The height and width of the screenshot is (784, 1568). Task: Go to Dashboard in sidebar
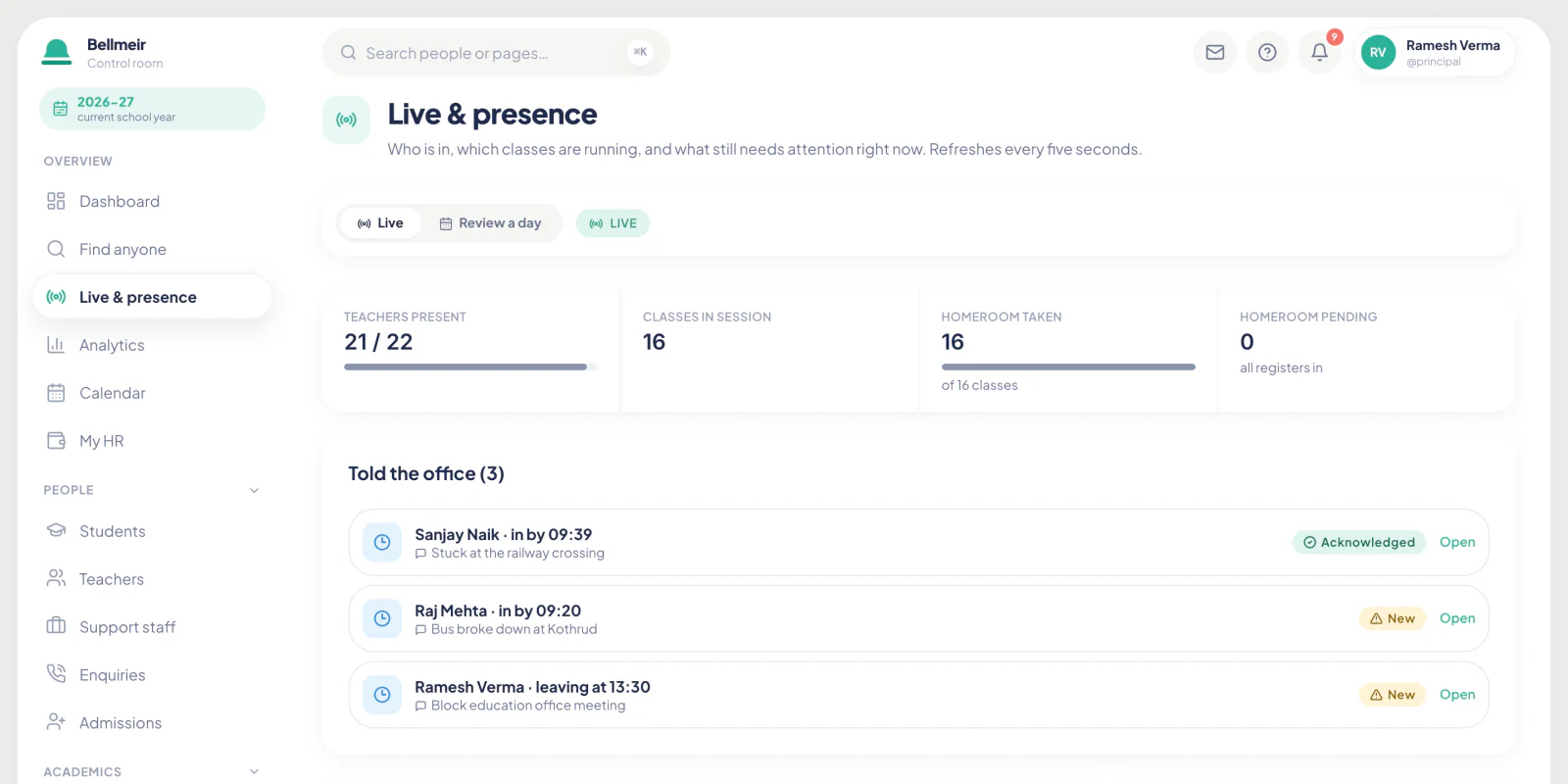(152, 201)
